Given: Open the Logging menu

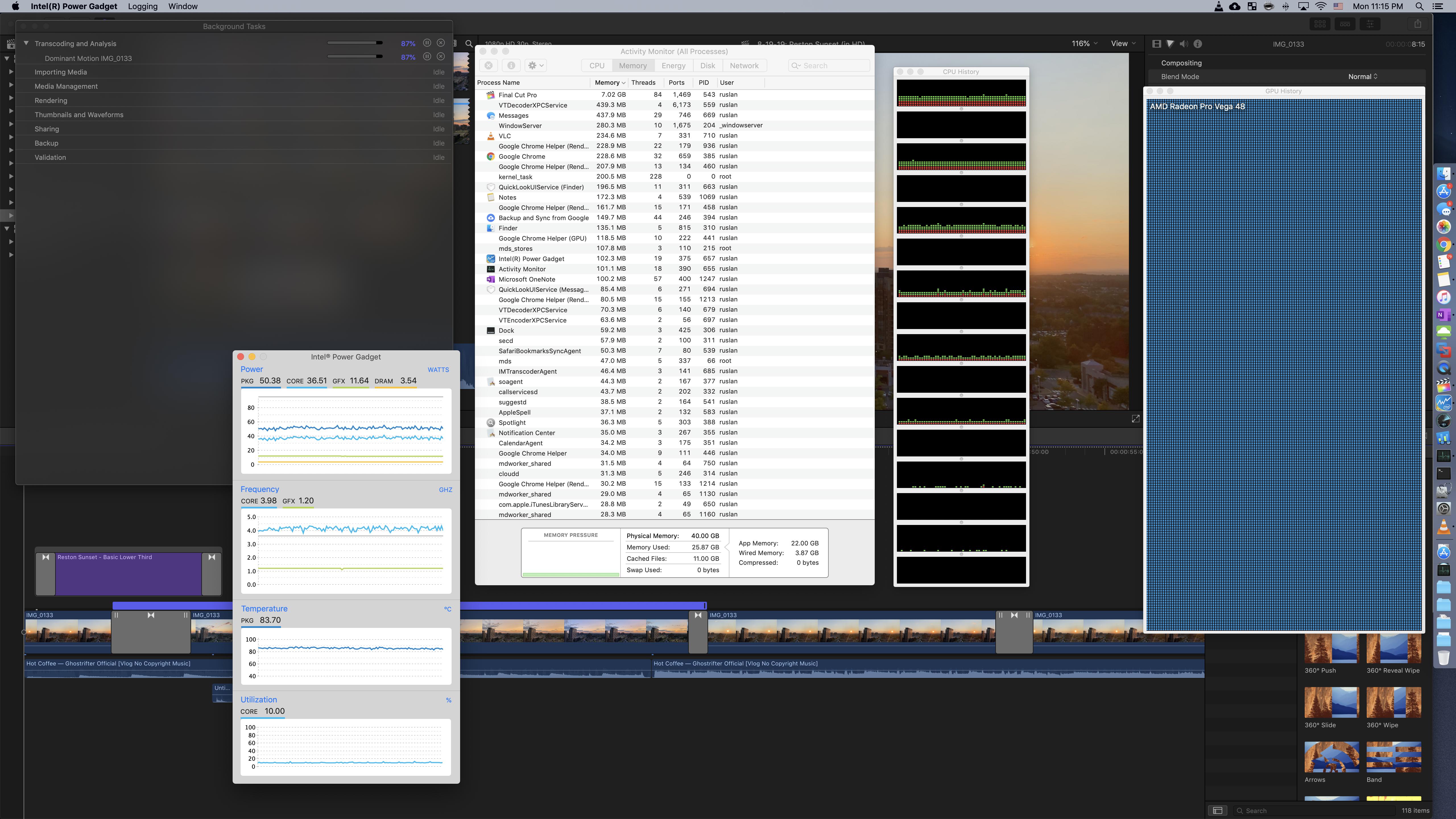Looking at the screenshot, I should point(142,6).
